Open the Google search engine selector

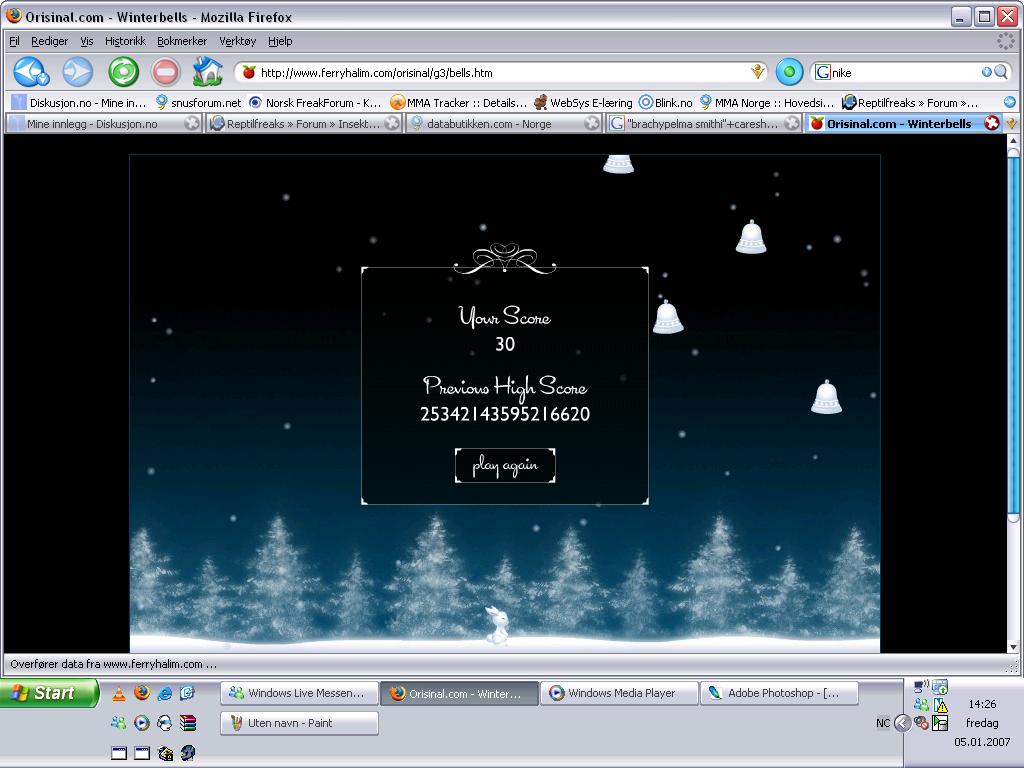(823, 72)
